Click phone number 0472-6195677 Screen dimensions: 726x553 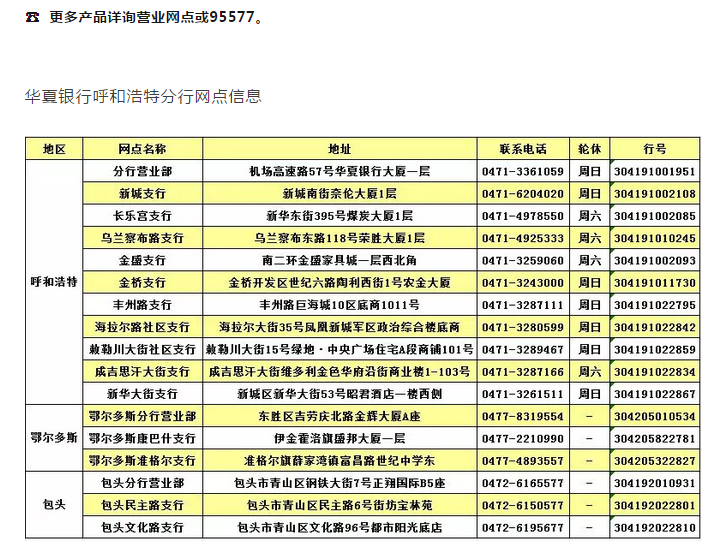(x=523, y=528)
